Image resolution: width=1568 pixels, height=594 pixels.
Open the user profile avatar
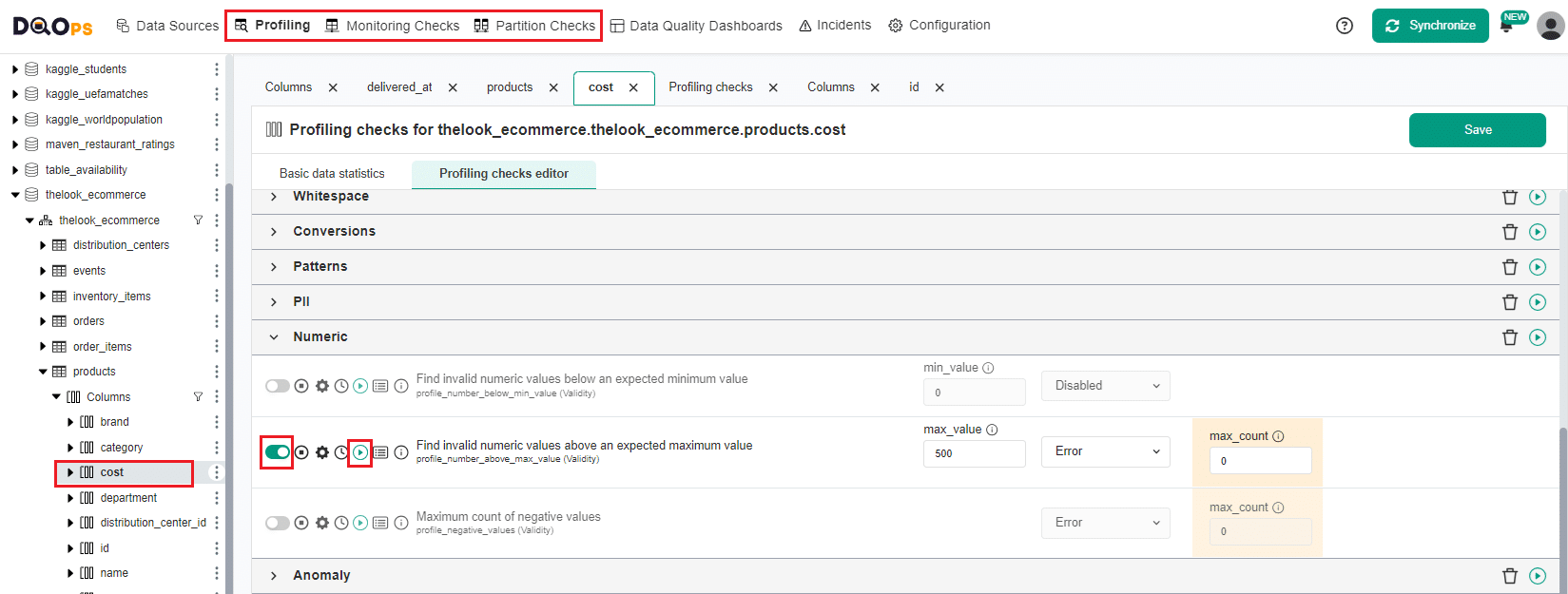1551,26
